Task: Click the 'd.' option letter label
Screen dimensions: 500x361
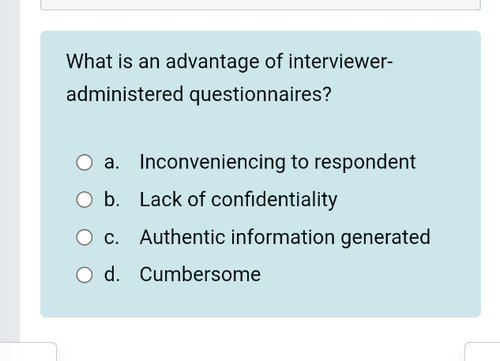Action: (x=112, y=274)
